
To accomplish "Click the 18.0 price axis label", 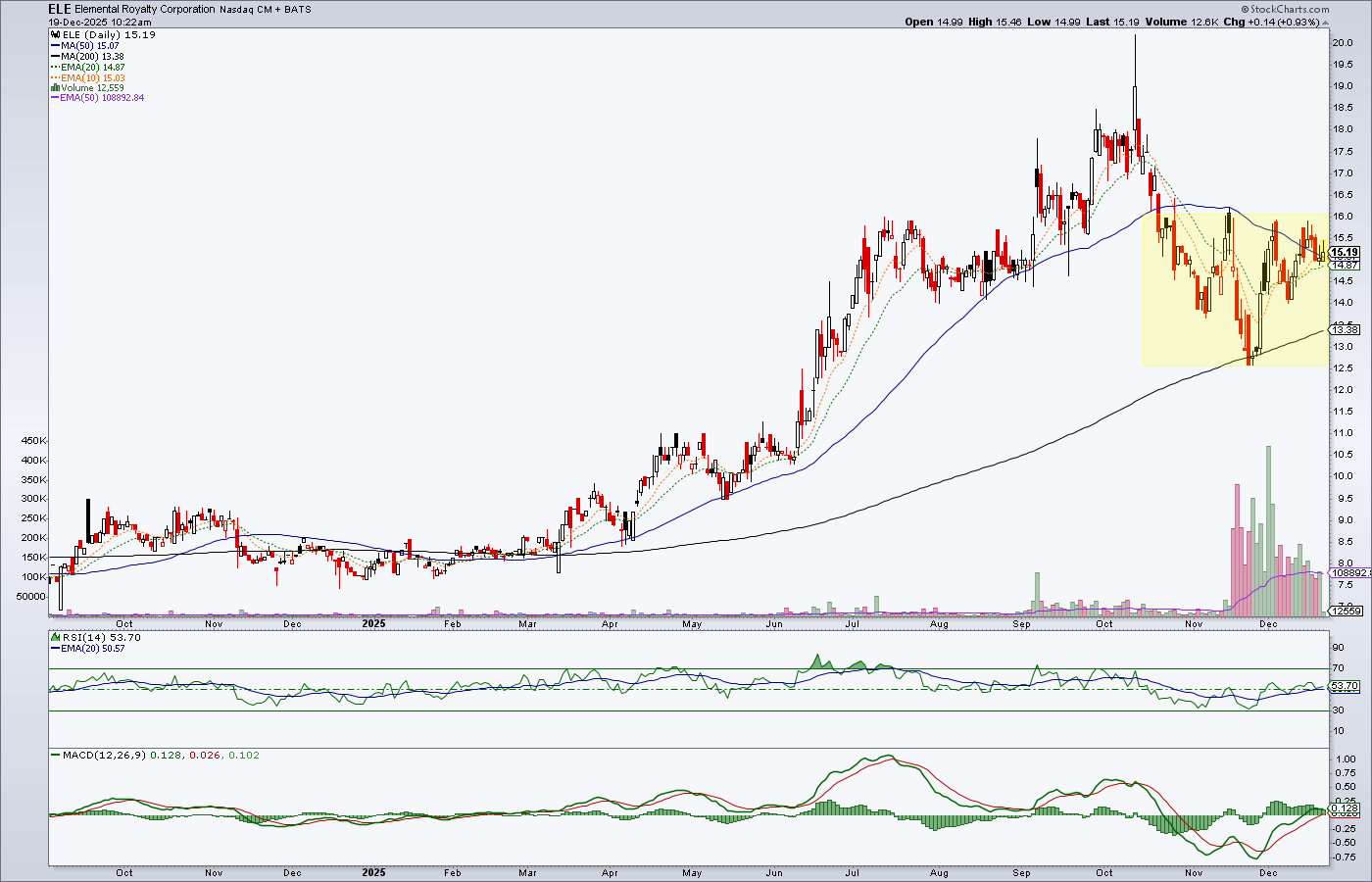I will coord(1343,129).
